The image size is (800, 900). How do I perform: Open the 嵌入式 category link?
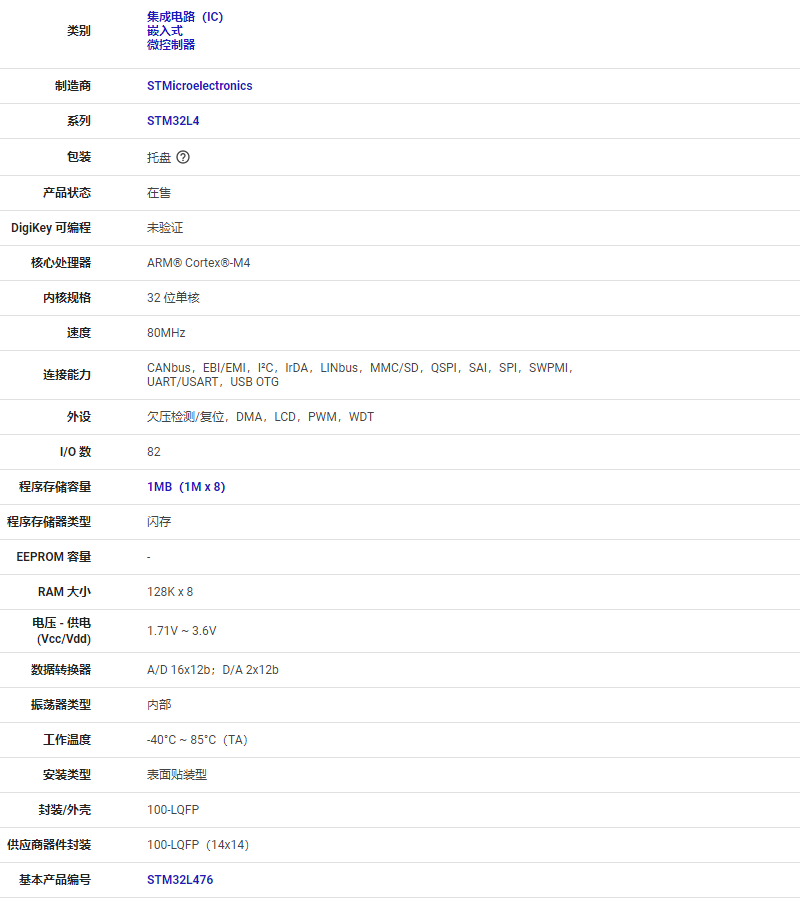coord(165,31)
